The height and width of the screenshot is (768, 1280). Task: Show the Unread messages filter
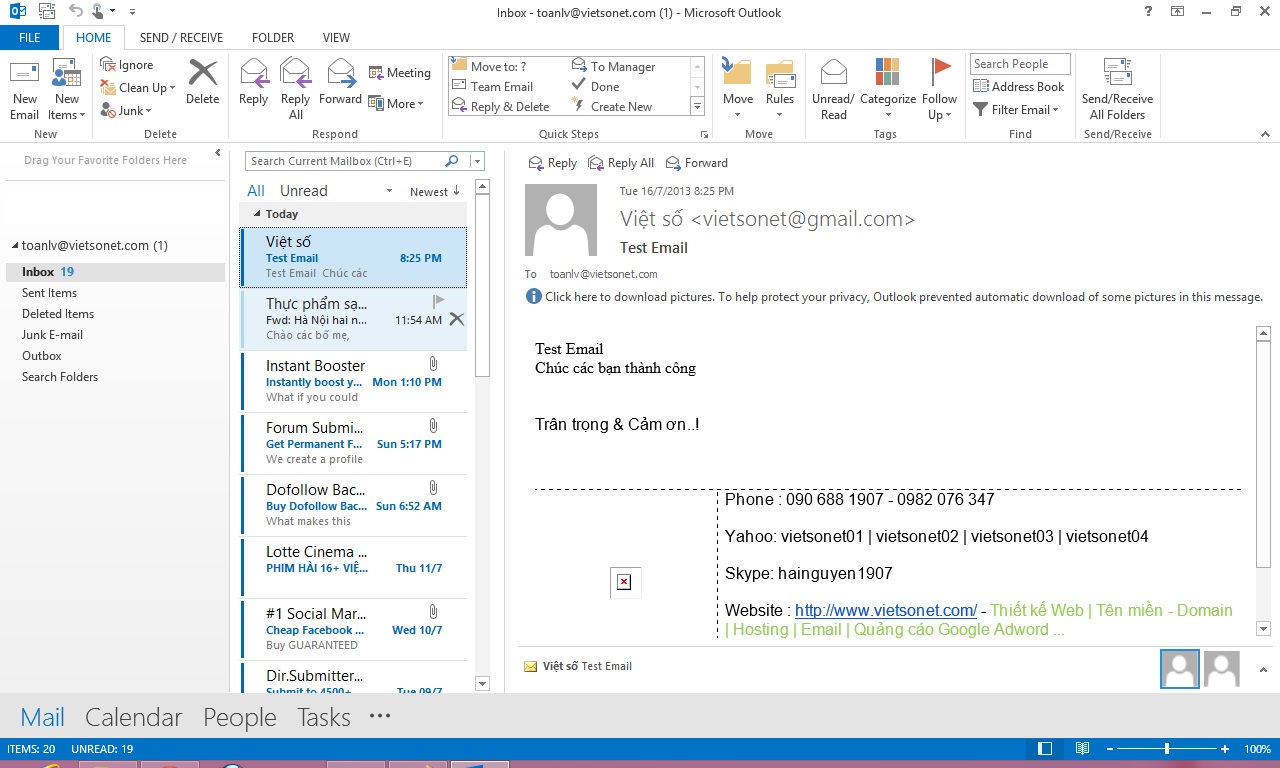pyautogui.click(x=304, y=191)
